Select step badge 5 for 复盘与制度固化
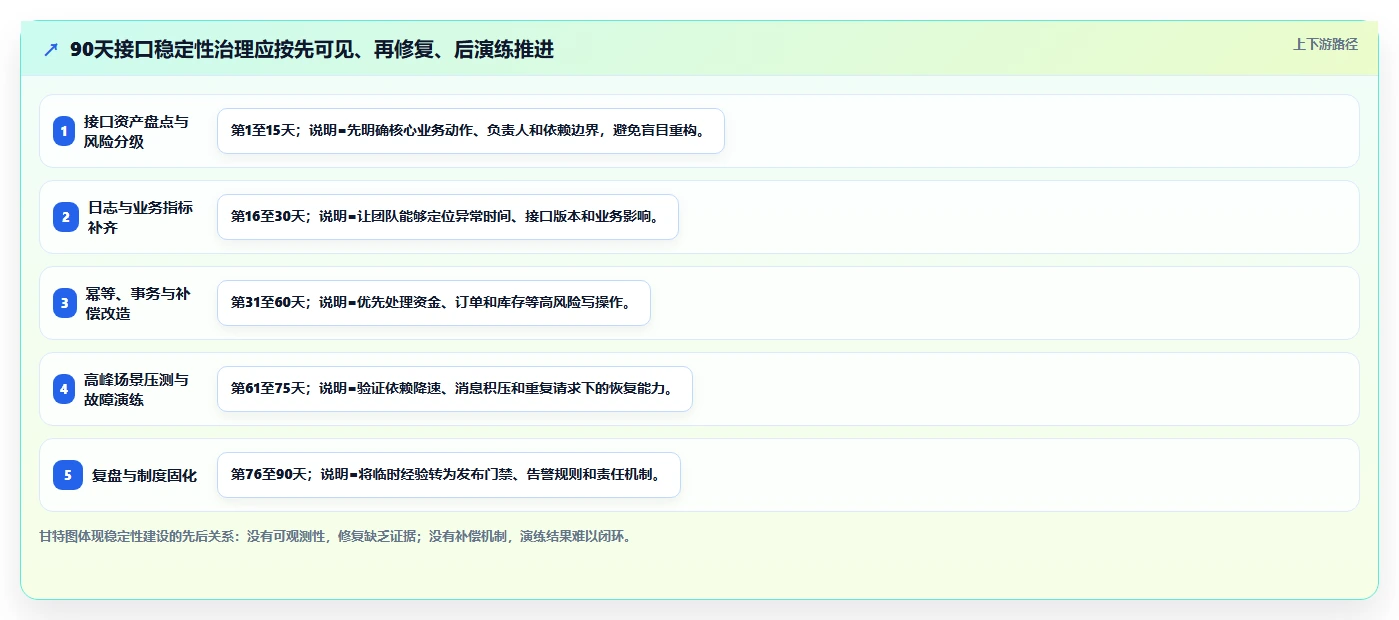Image resolution: width=1399 pixels, height=620 pixels. 68,475
